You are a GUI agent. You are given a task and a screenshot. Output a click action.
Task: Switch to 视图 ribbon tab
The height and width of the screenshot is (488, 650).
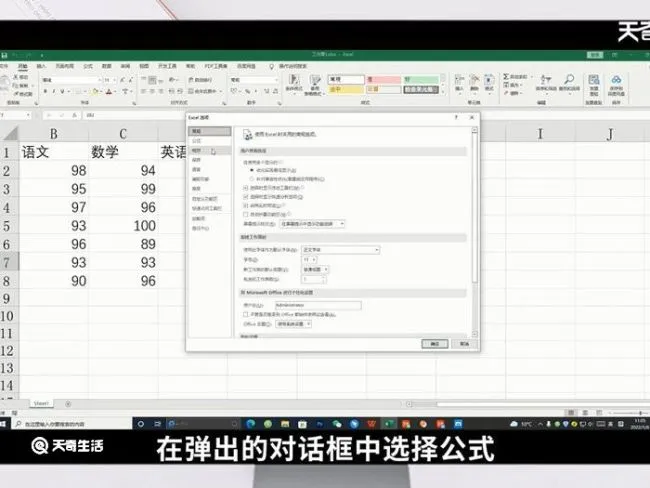click(x=144, y=66)
